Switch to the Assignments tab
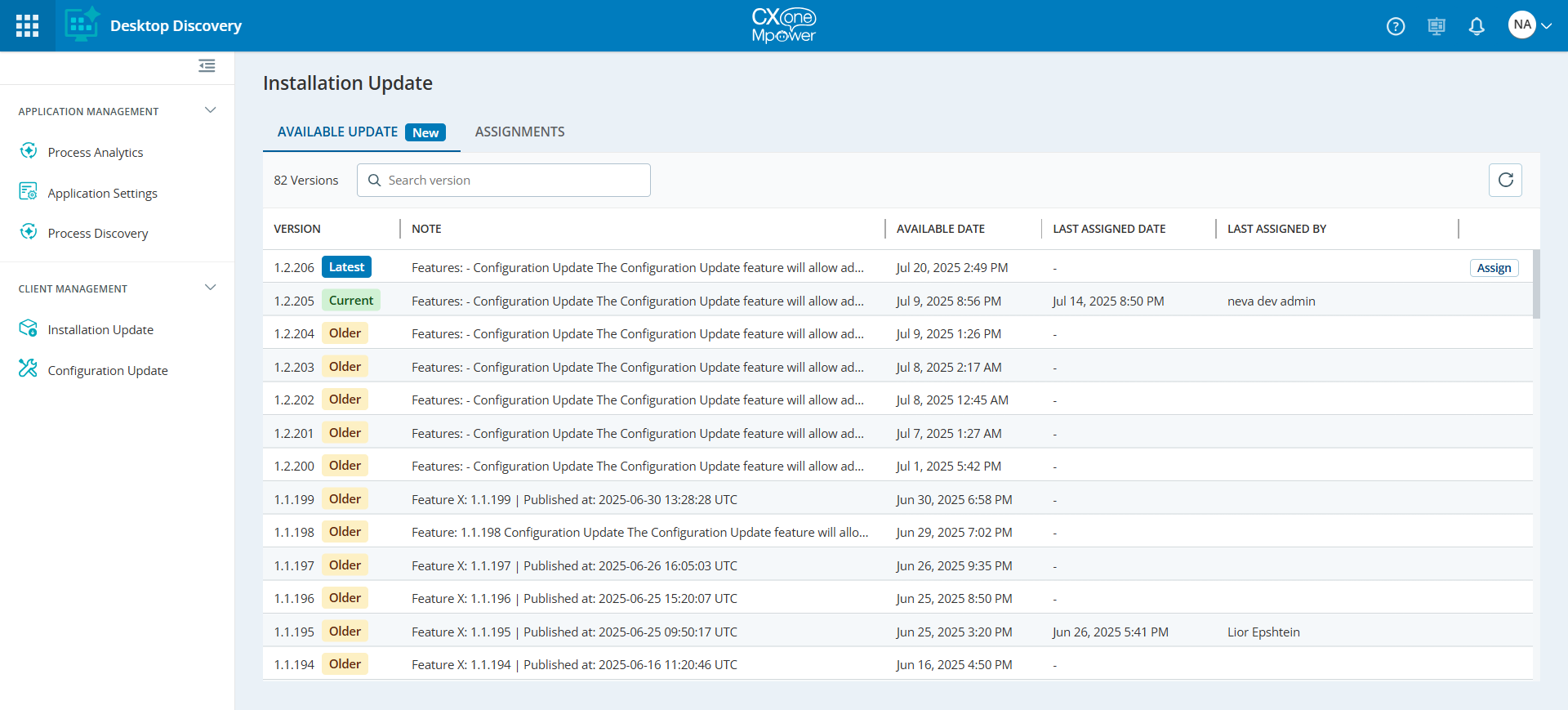This screenshot has width=1568, height=710. pyautogui.click(x=519, y=132)
